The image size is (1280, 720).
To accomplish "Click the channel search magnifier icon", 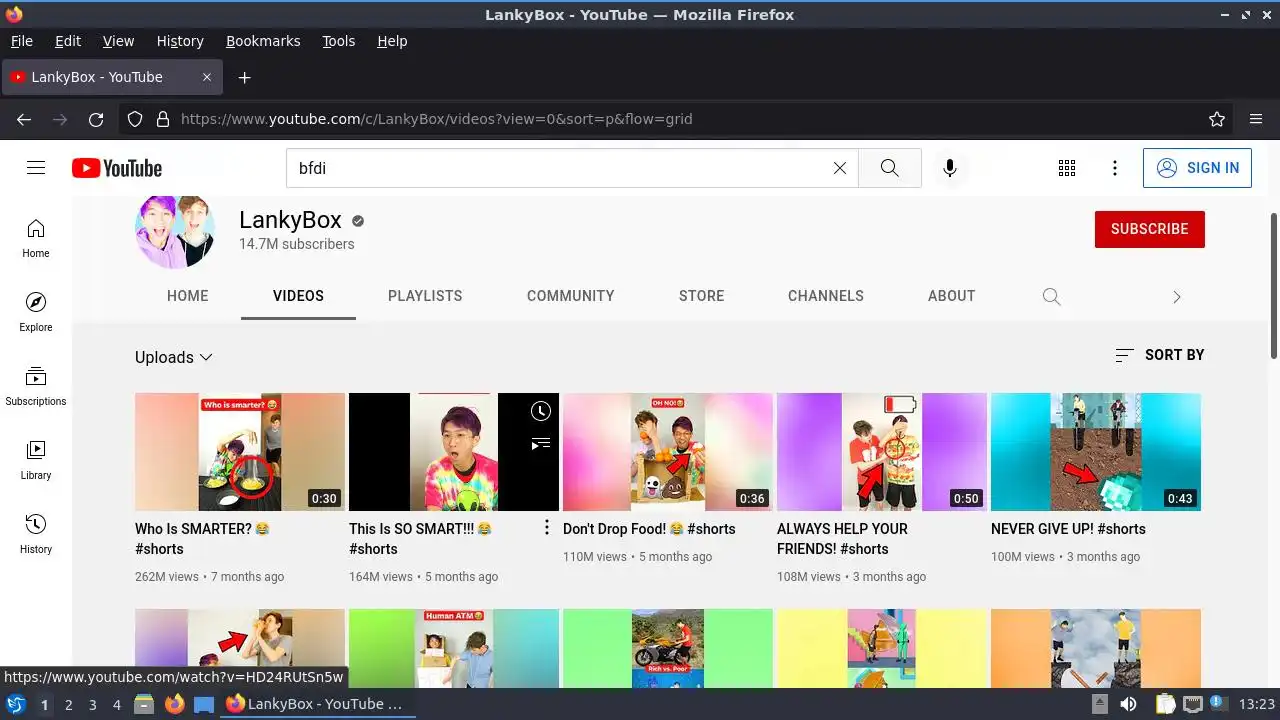I will click(x=1051, y=296).
